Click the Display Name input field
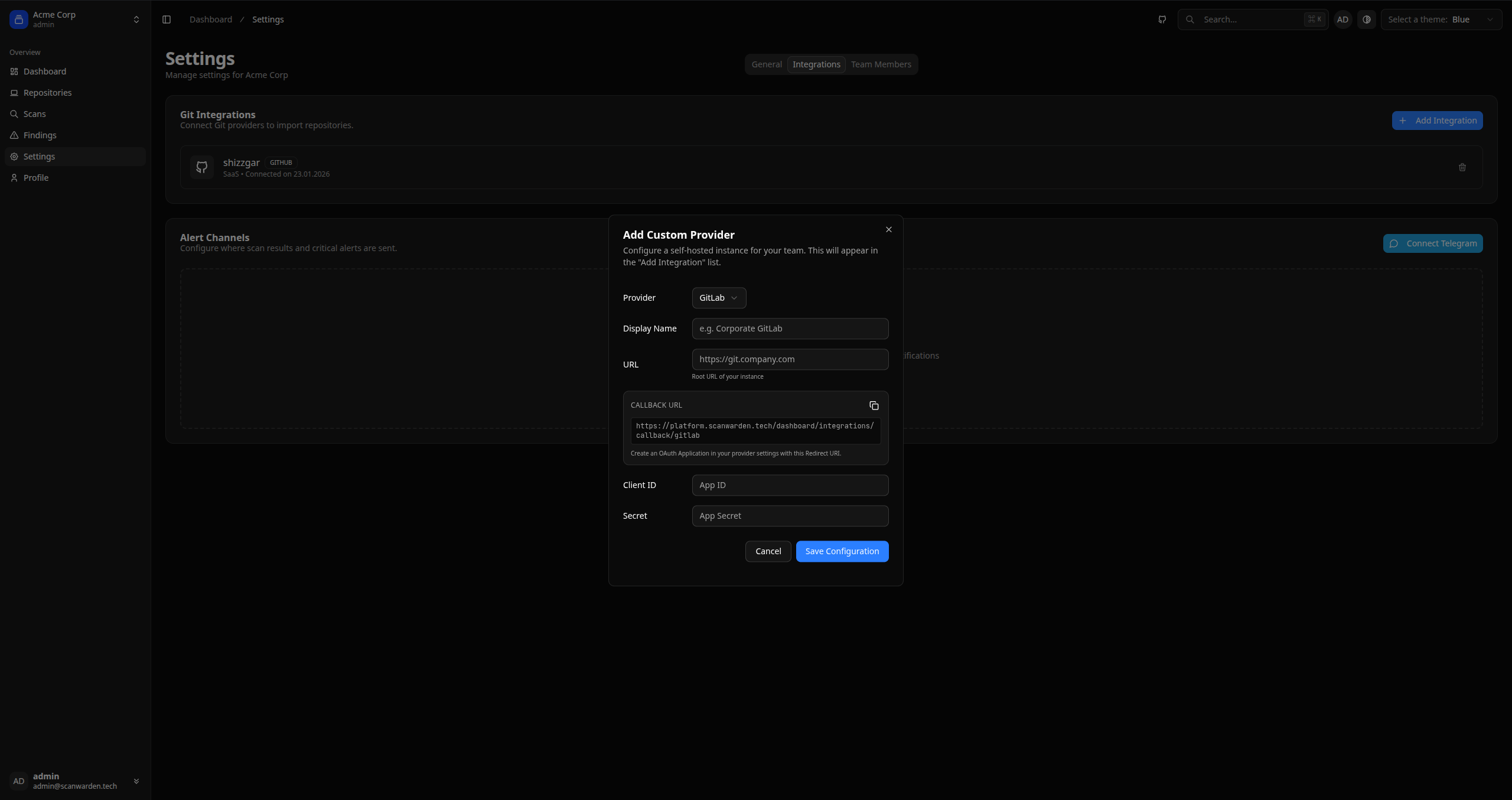 (790, 328)
